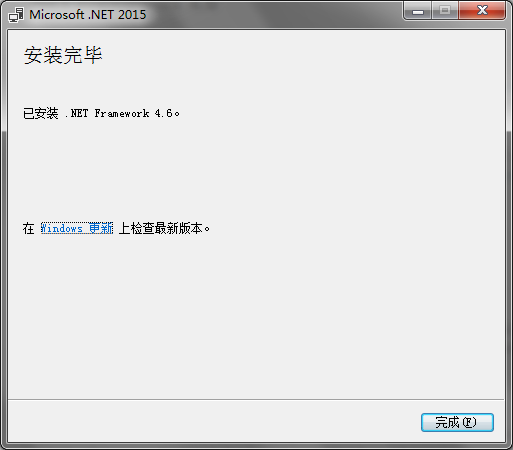Screen dimensions: 513x450
Task: Click the 完成(F) finish button
Action: click(457, 422)
